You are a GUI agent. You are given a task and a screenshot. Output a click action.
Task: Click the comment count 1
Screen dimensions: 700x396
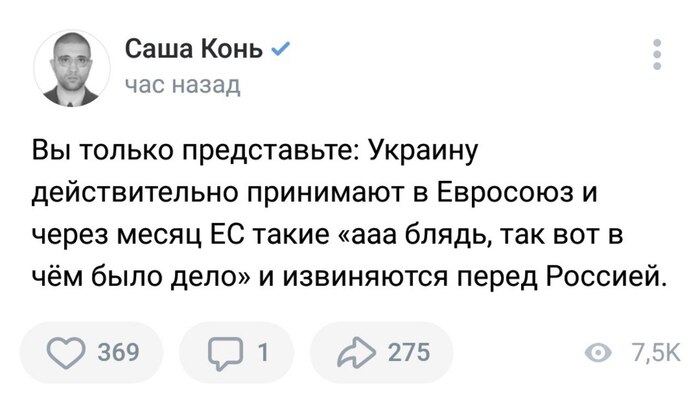click(x=264, y=353)
